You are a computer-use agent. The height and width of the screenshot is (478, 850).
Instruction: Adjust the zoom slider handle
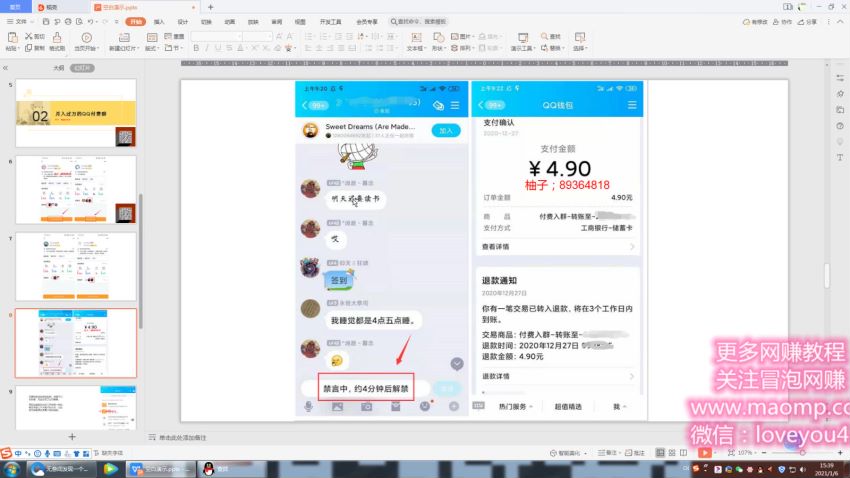coord(802,453)
